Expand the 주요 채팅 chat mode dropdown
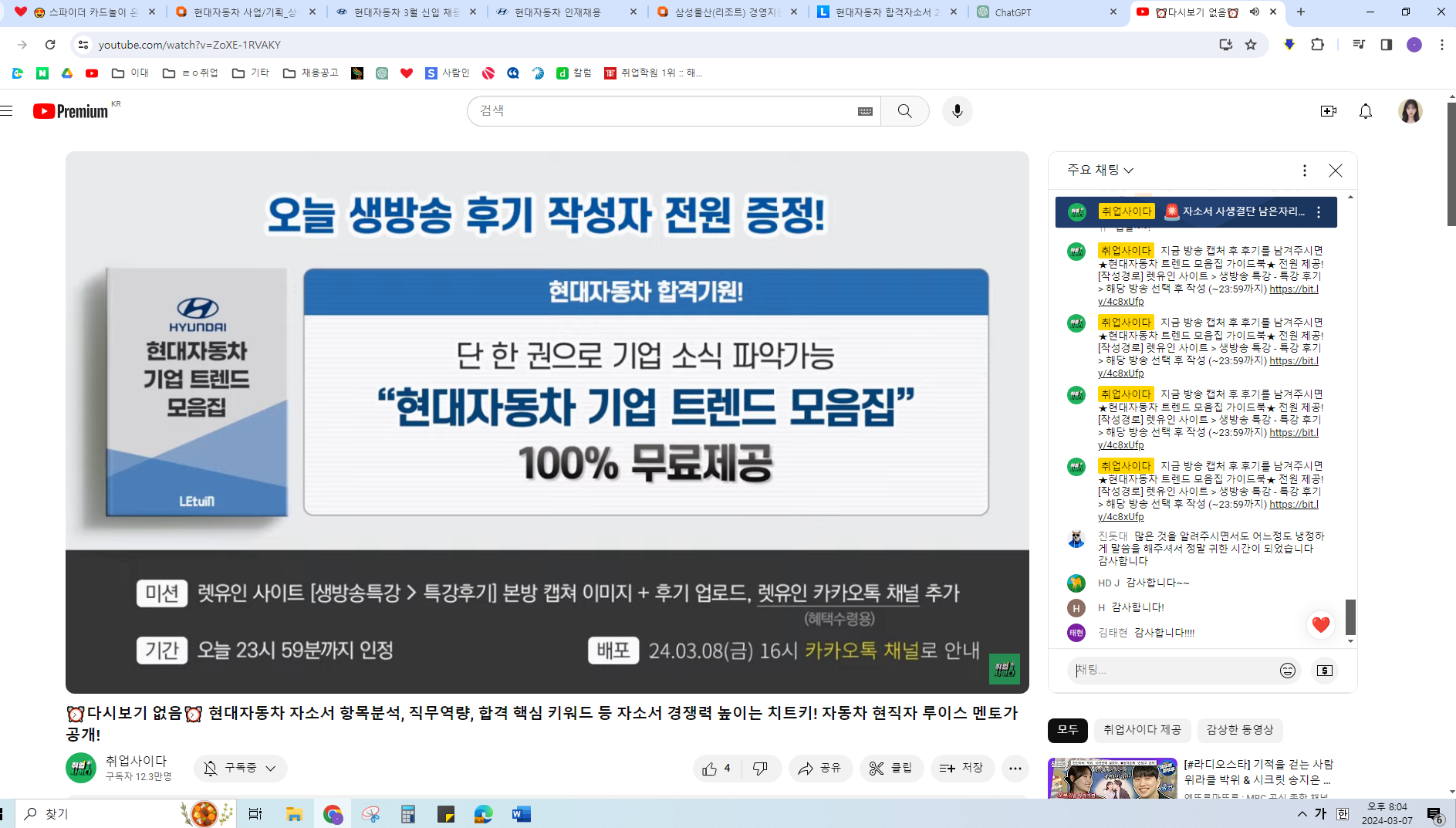 [1100, 170]
